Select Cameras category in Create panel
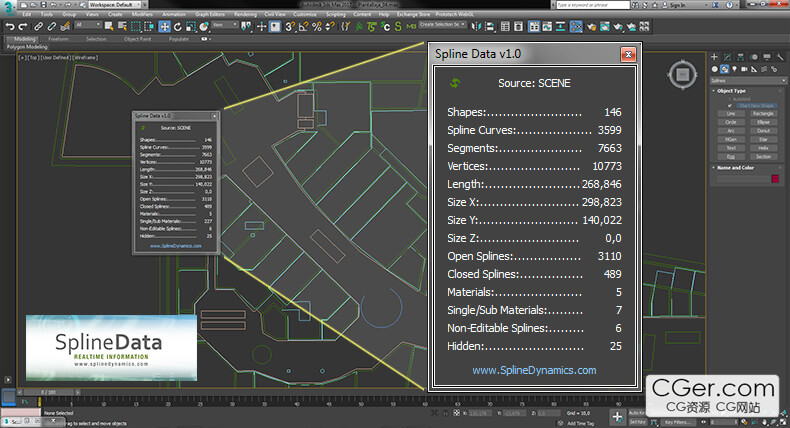The width and height of the screenshot is (790, 428). 744,69
